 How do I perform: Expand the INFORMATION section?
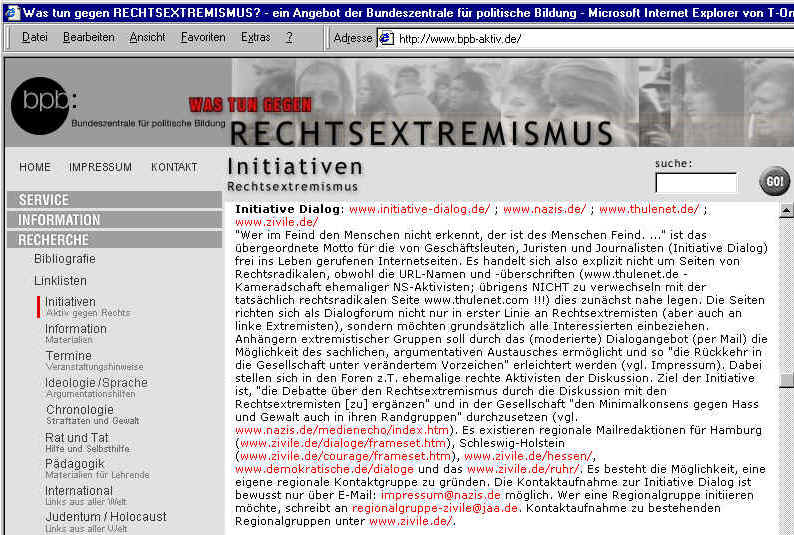114,220
